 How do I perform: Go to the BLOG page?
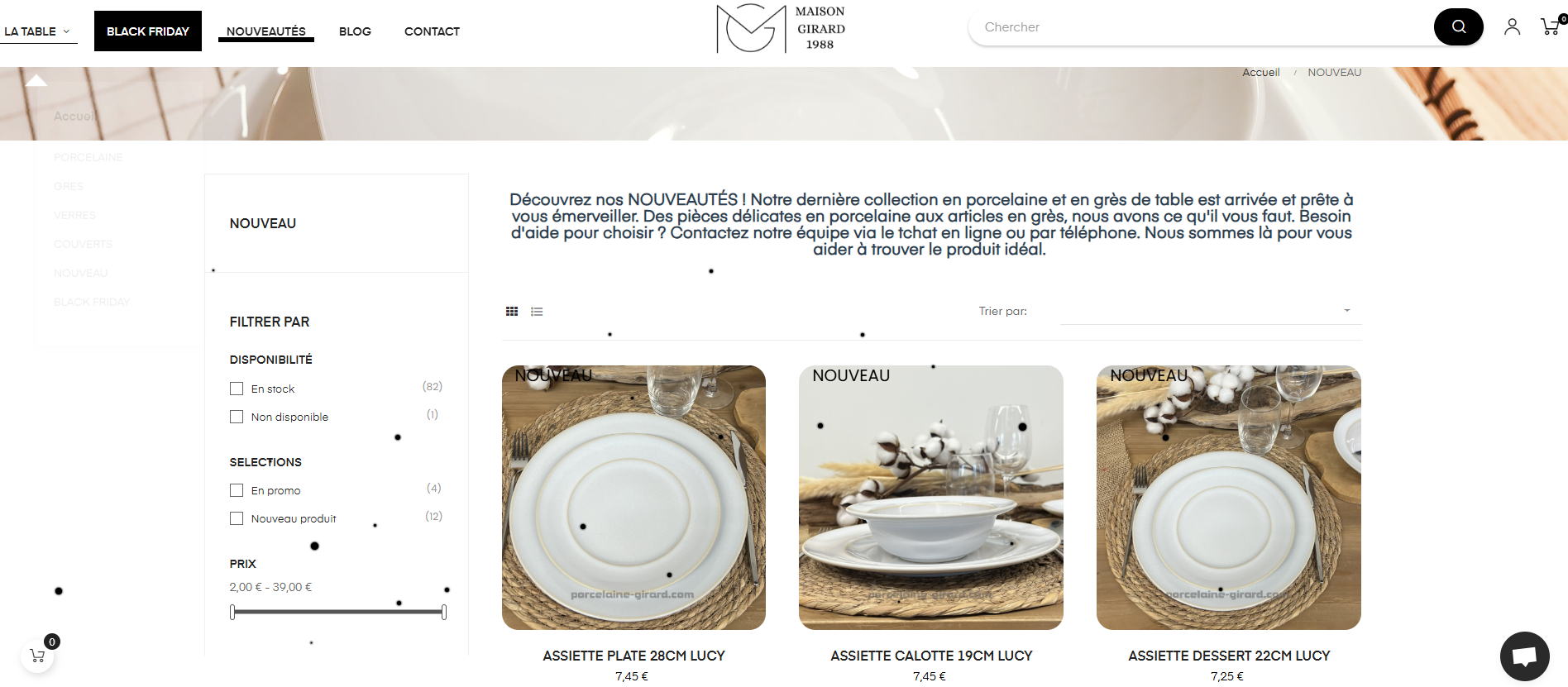coord(355,31)
